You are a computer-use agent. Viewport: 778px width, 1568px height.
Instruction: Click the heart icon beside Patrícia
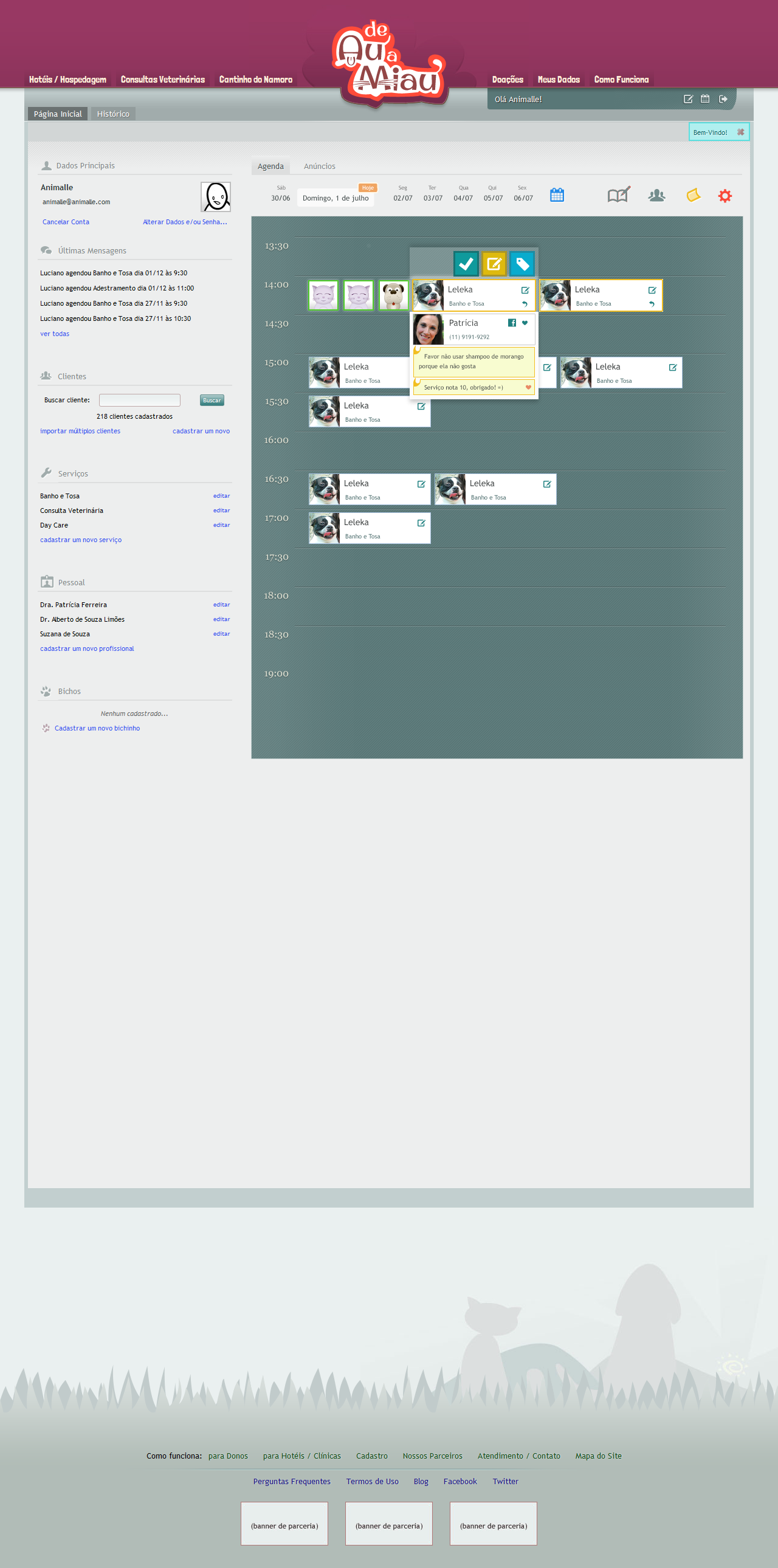click(x=525, y=323)
